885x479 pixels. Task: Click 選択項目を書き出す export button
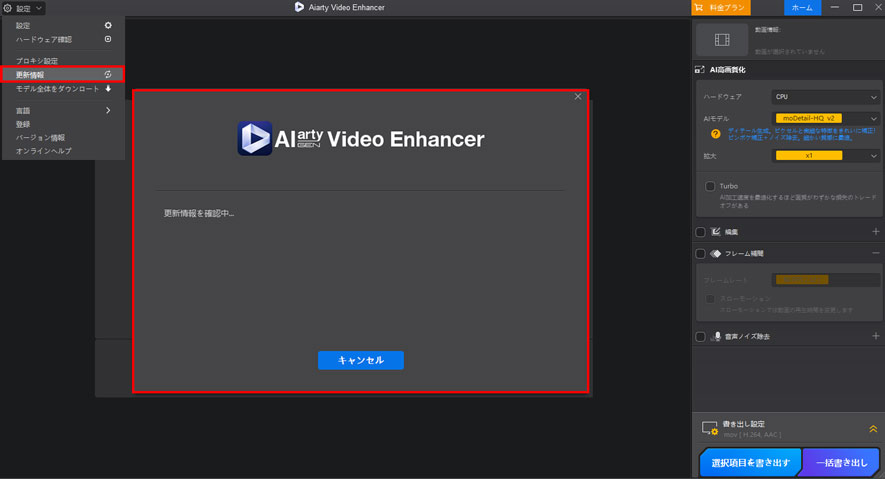(x=750, y=463)
